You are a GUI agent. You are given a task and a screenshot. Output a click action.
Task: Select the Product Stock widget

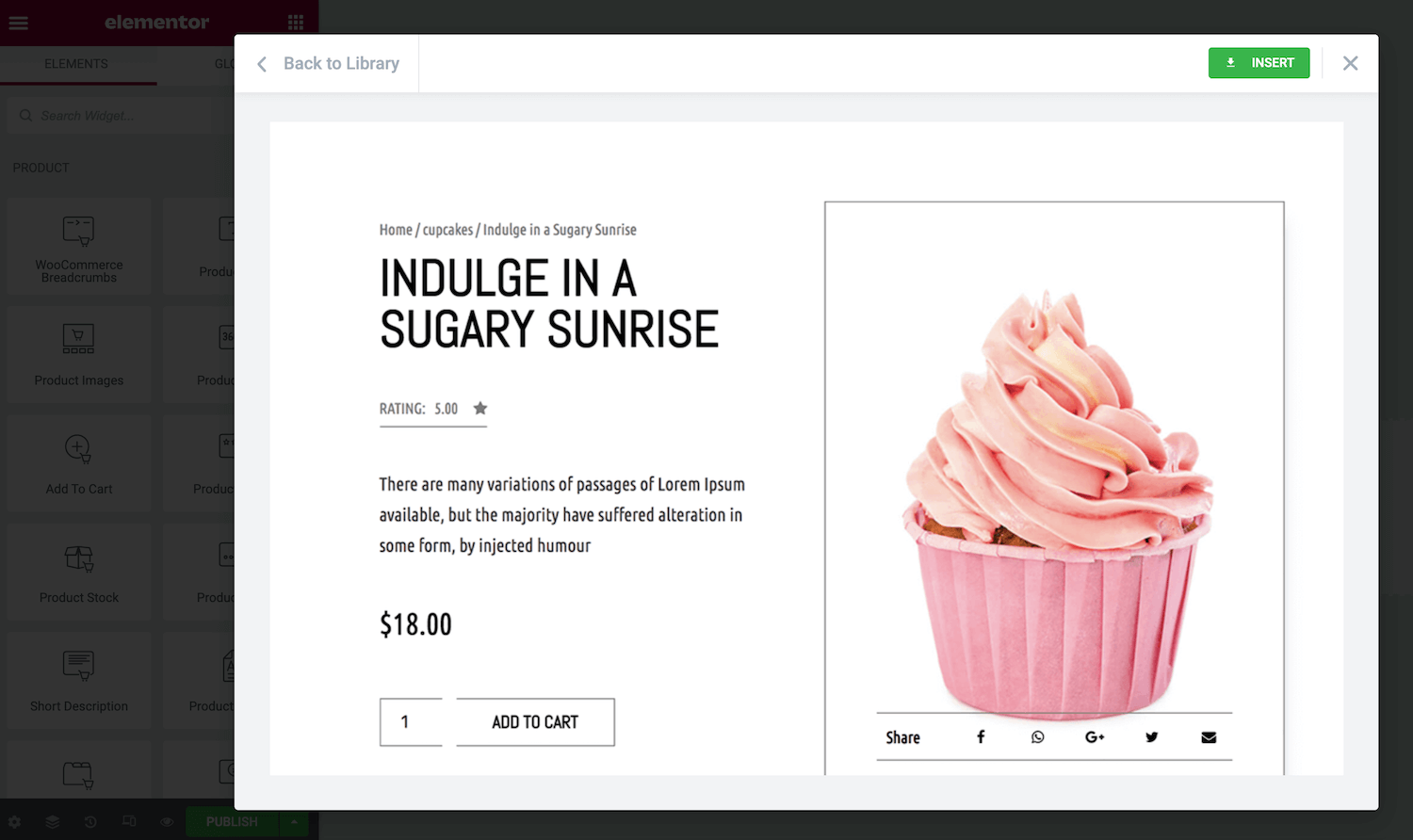[79, 573]
